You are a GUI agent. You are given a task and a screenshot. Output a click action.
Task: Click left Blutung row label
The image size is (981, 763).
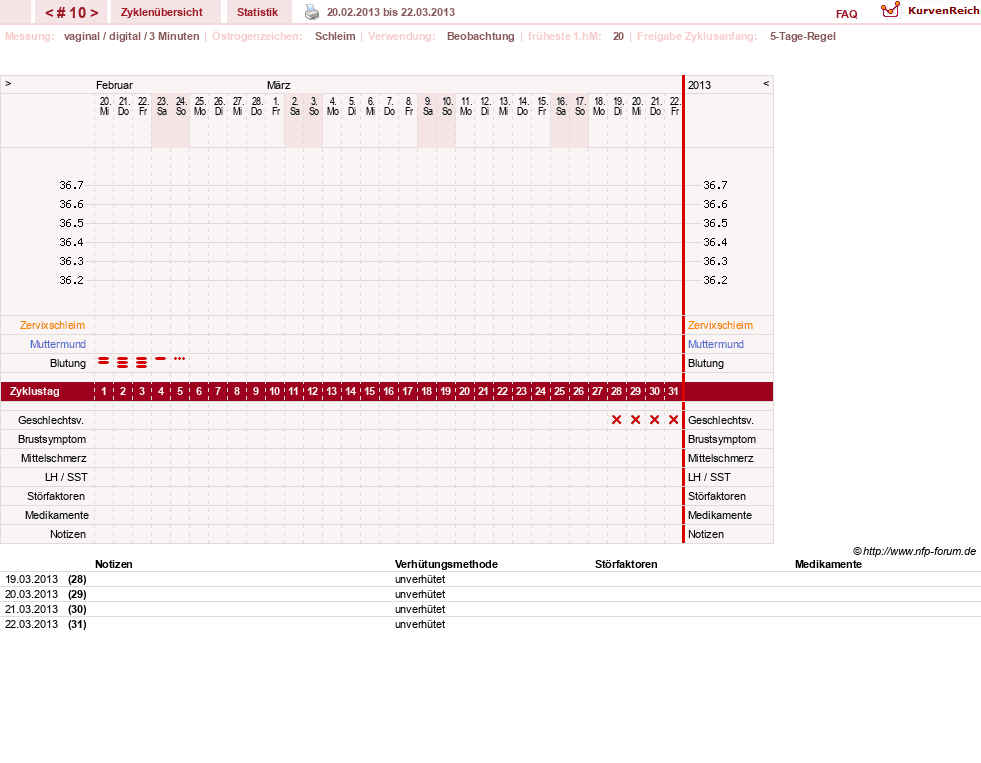pyautogui.click(x=68, y=363)
